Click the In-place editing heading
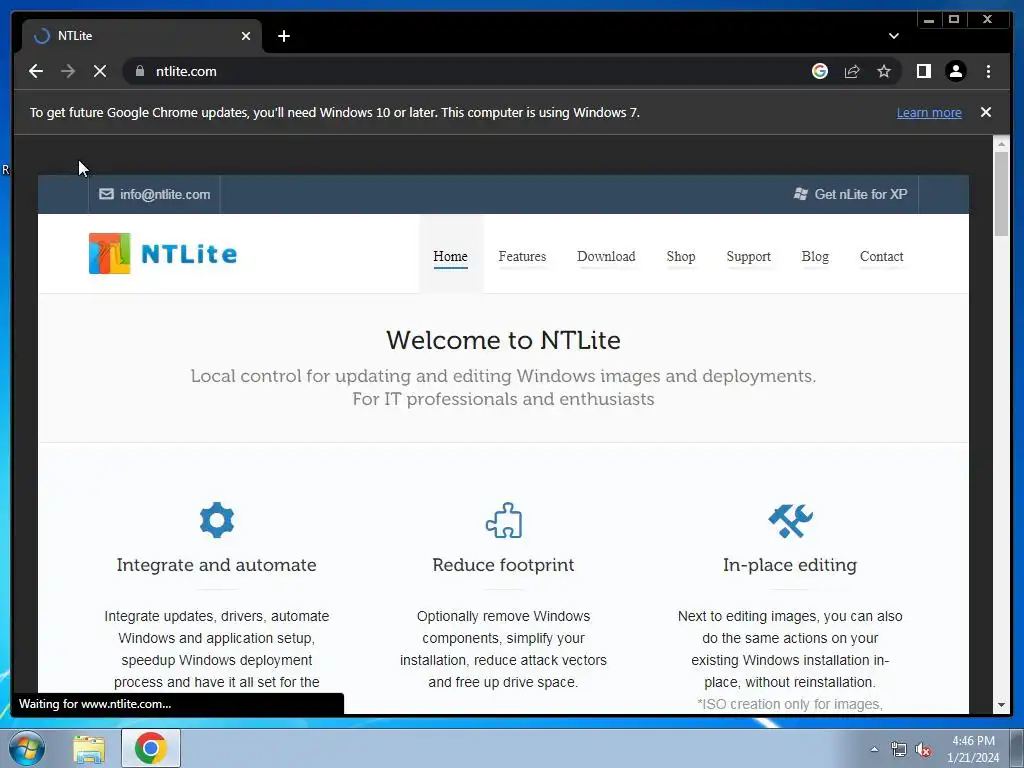Screen dimensions: 1024x768 [790, 566]
